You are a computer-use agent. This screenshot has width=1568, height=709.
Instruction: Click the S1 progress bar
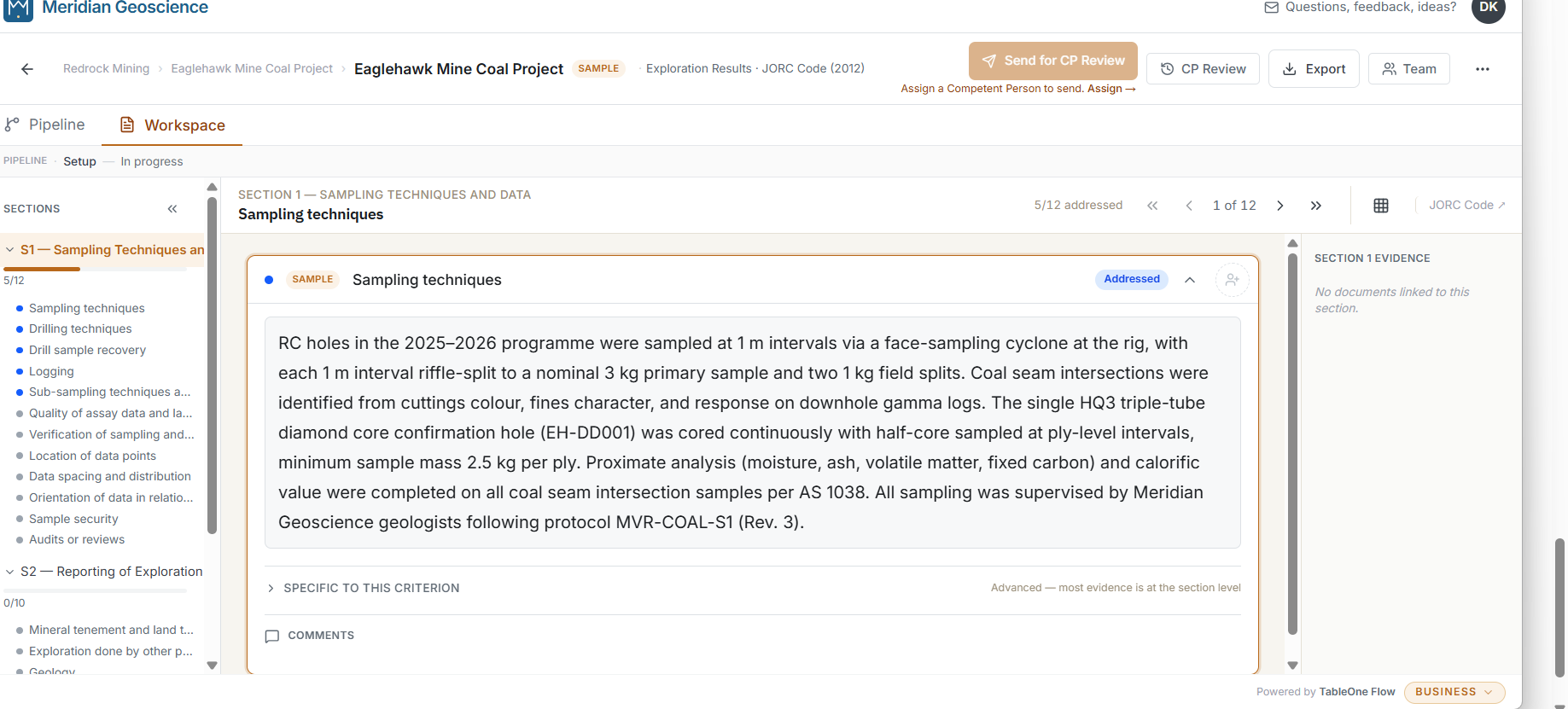click(95, 270)
